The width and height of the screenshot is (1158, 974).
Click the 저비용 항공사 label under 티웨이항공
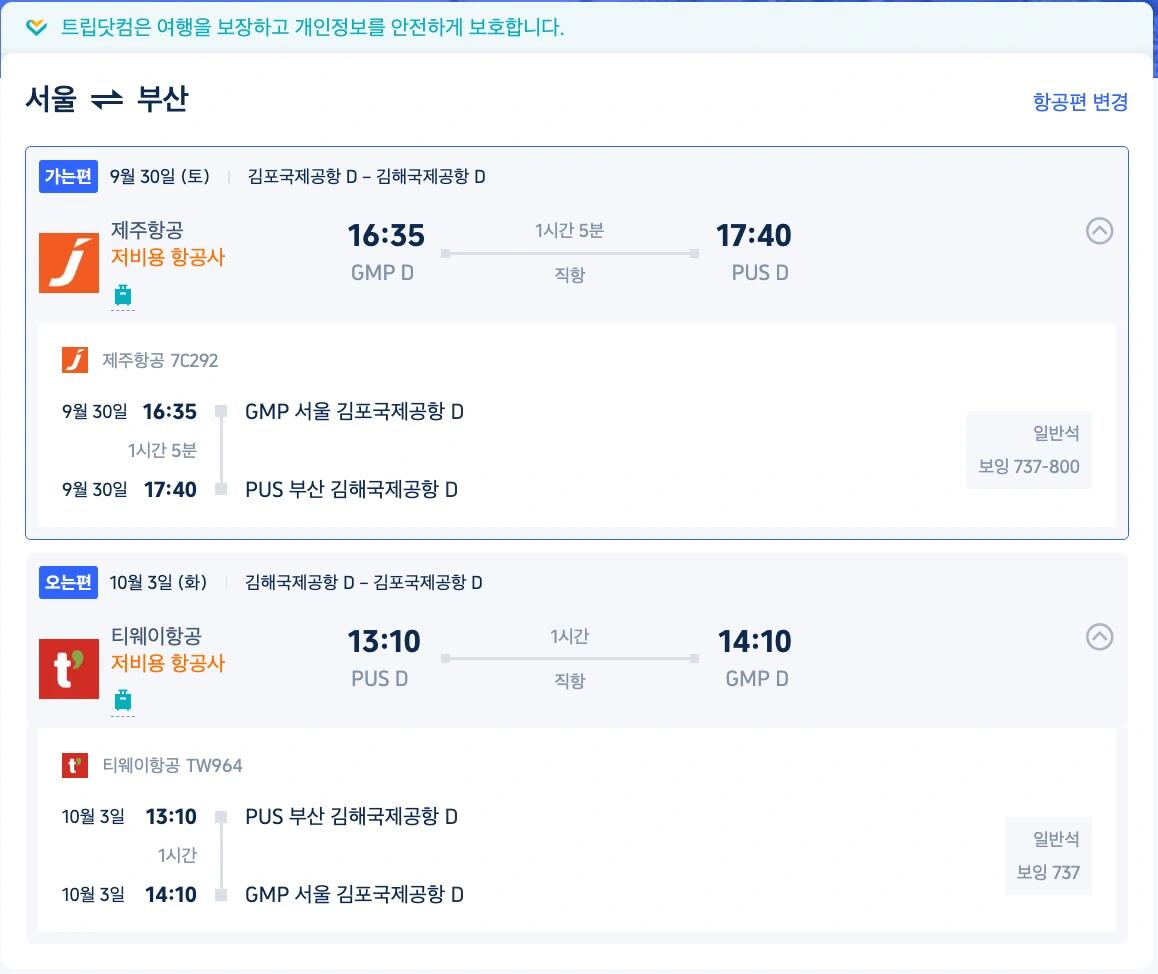point(168,662)
